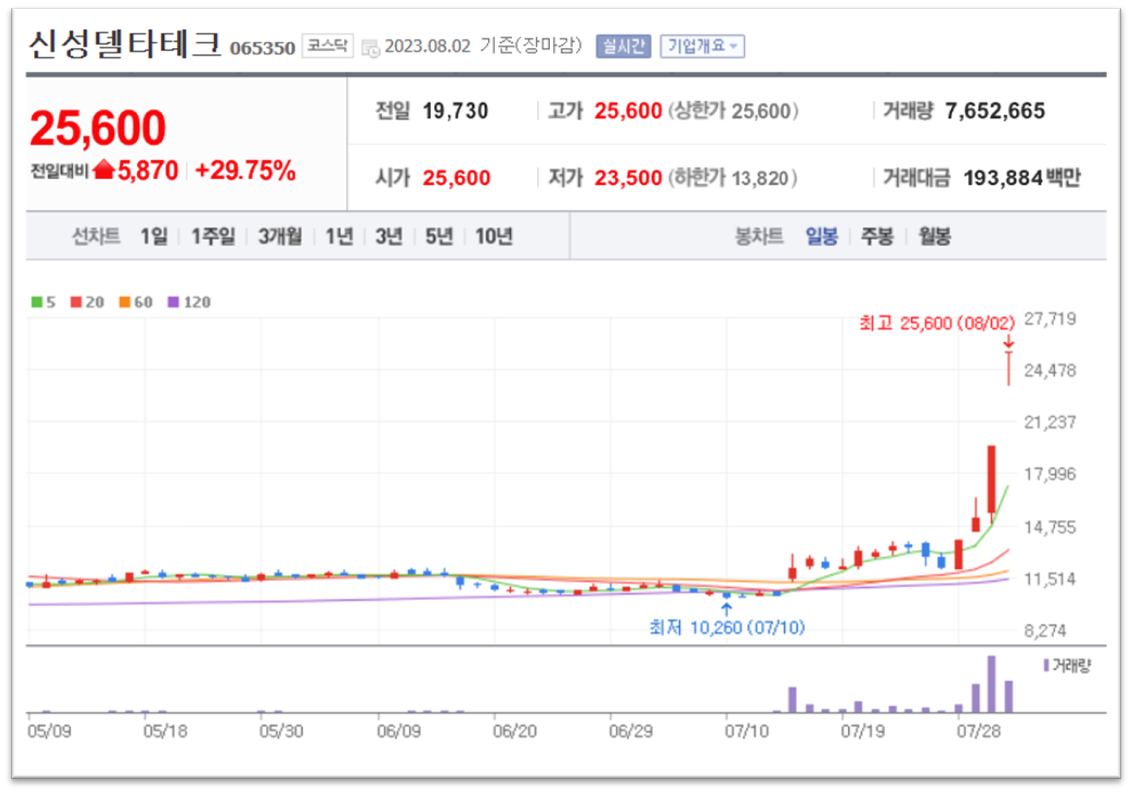Click the 08/02 candlestick at chart top right
Viewport: 1132px width, 793px height.
[1009, 368]
